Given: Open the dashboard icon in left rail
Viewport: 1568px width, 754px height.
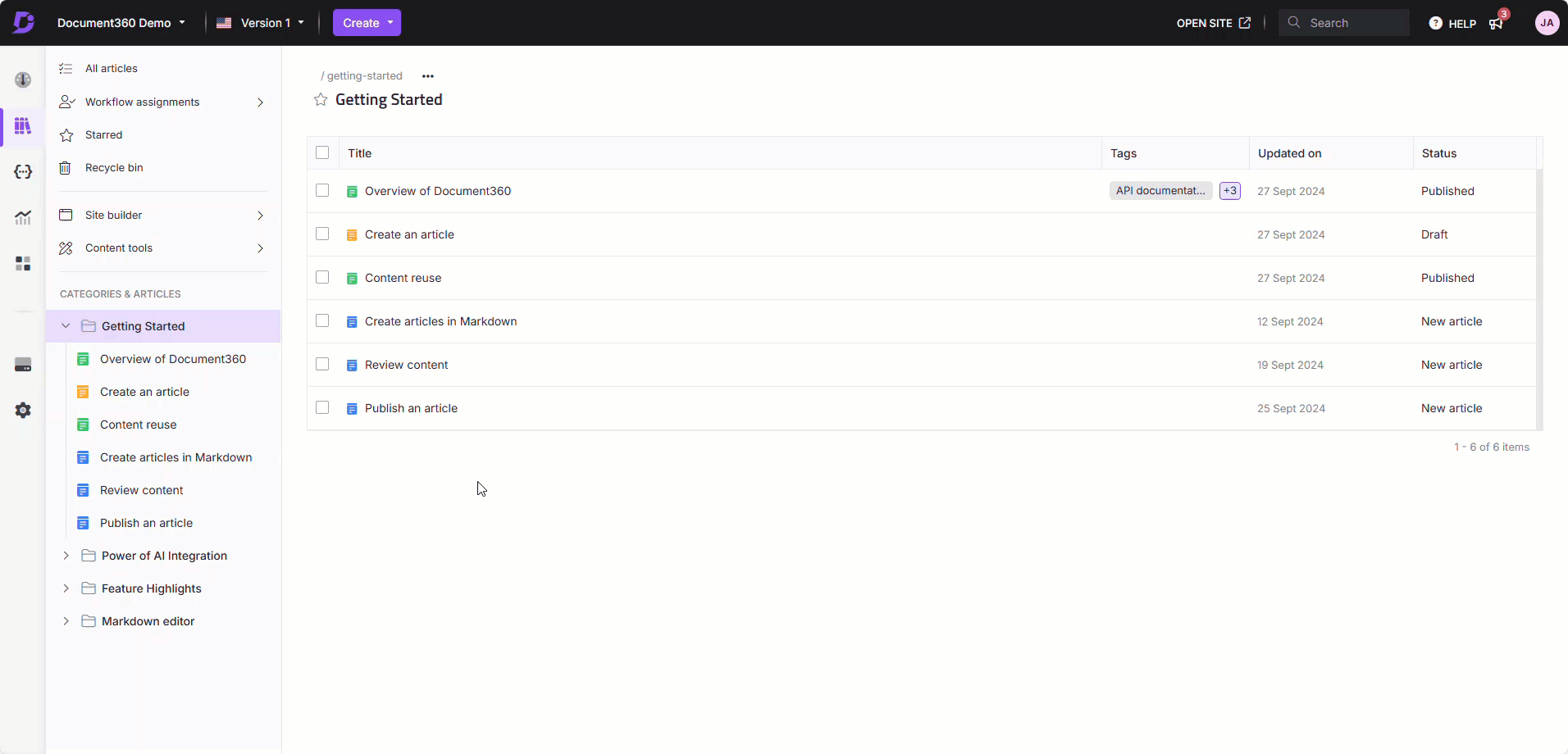Looking at the screenshot, I should tap(23, 79).
